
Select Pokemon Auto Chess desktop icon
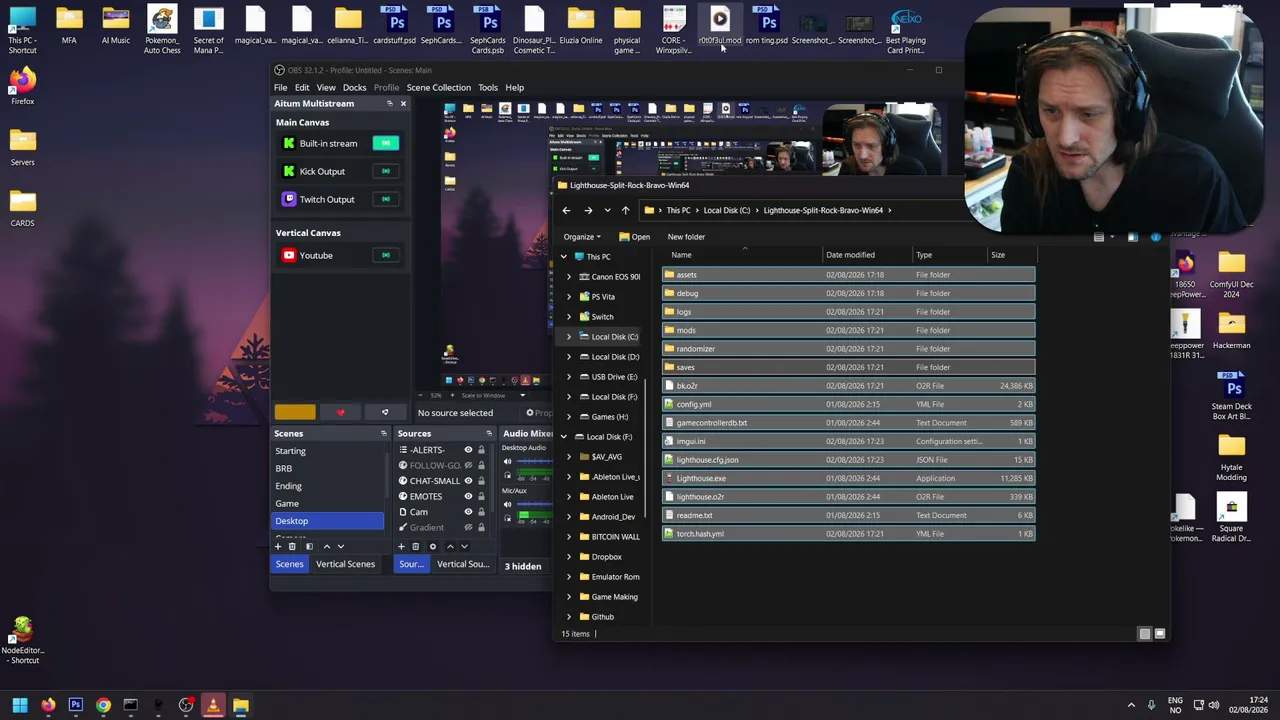click(162, 29)
